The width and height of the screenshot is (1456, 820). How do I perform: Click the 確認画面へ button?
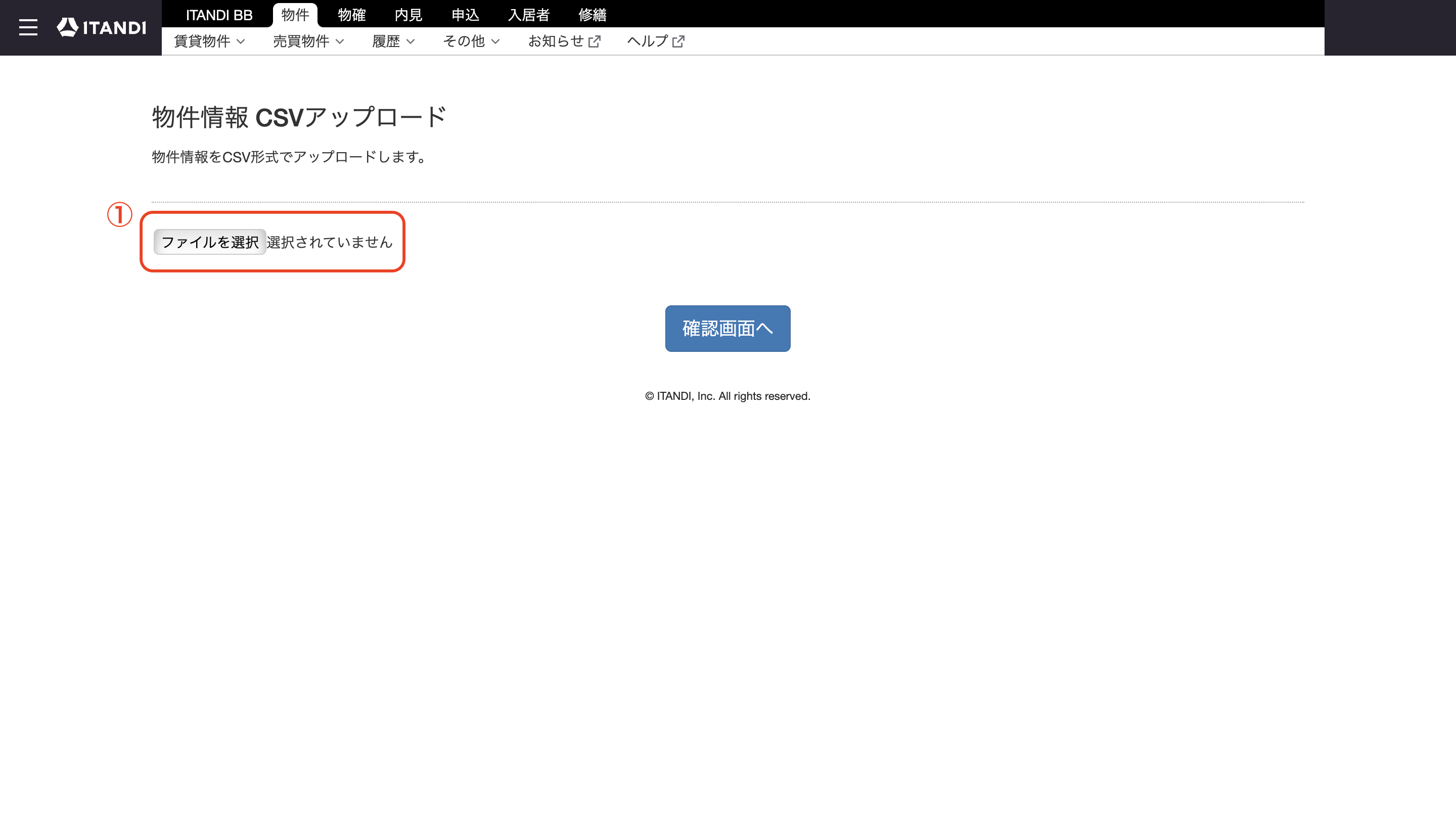727,328
